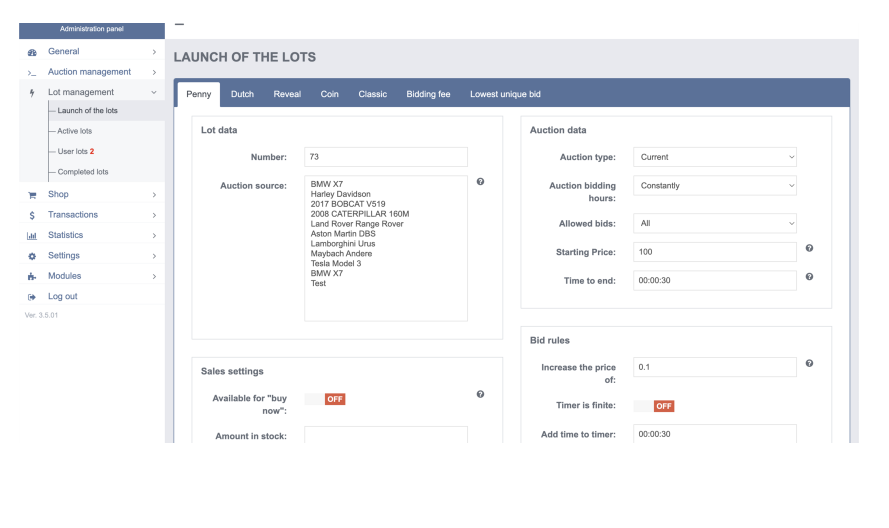The image size is (889, 528).
Task: Open help icon for Available for buy now
Action: click(x=480, y=394)
